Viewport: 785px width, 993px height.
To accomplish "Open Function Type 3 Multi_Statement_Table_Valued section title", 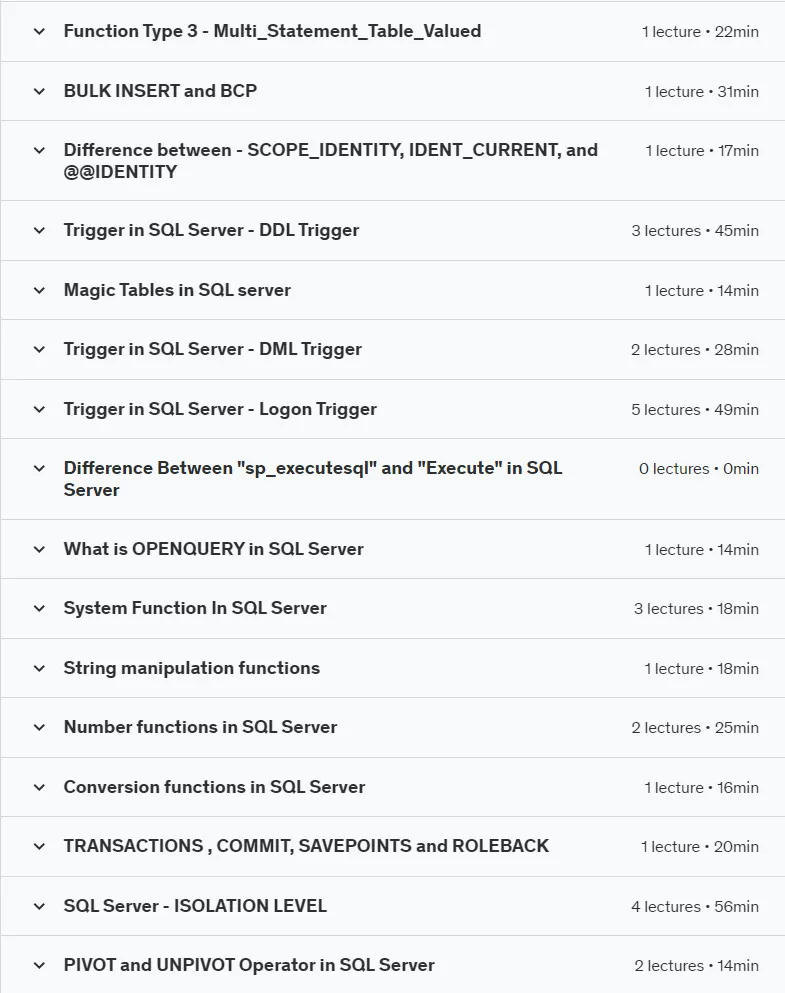I will click(272, 31).
